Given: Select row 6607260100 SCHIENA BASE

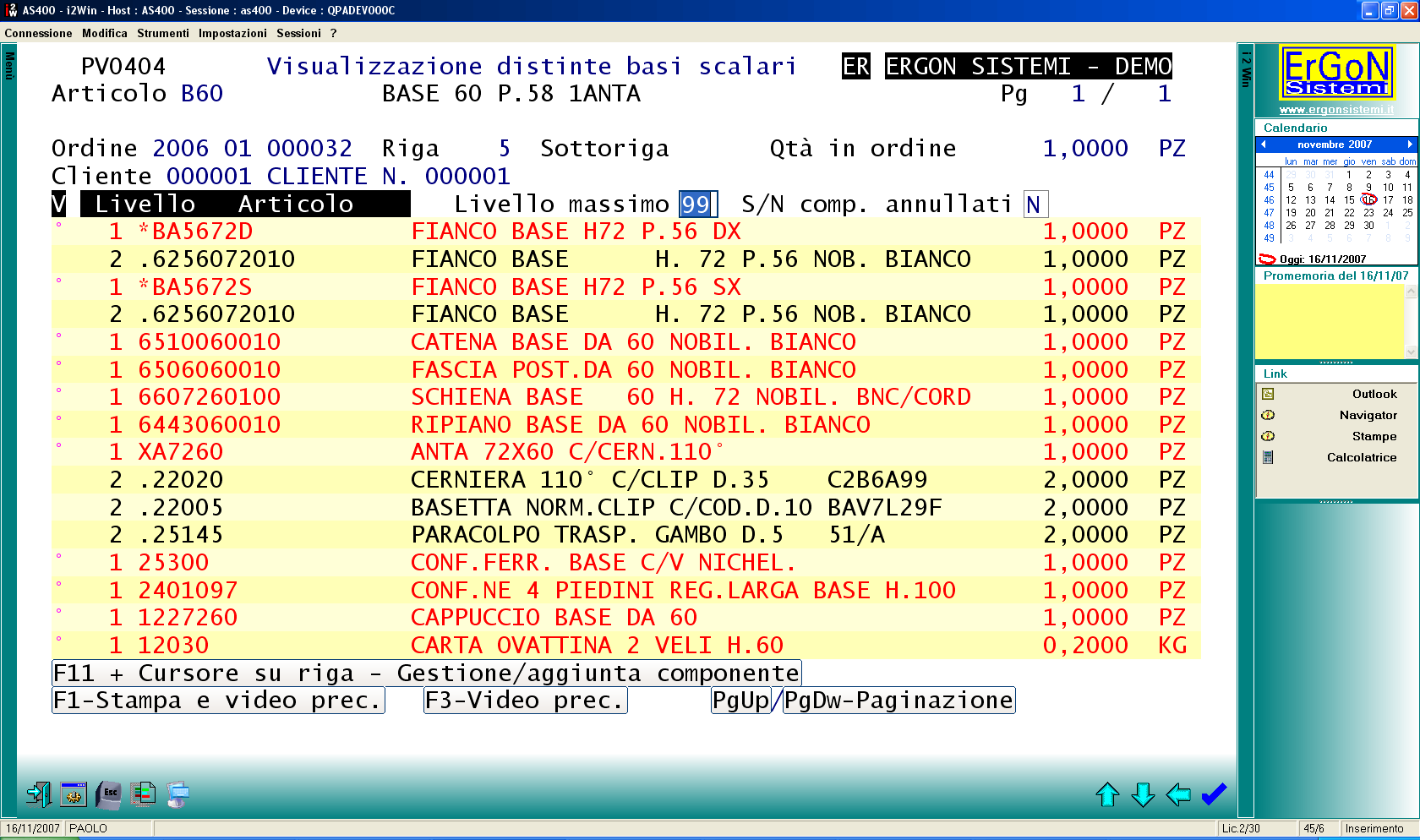Looking at the screenshot, I should (626, 396).
